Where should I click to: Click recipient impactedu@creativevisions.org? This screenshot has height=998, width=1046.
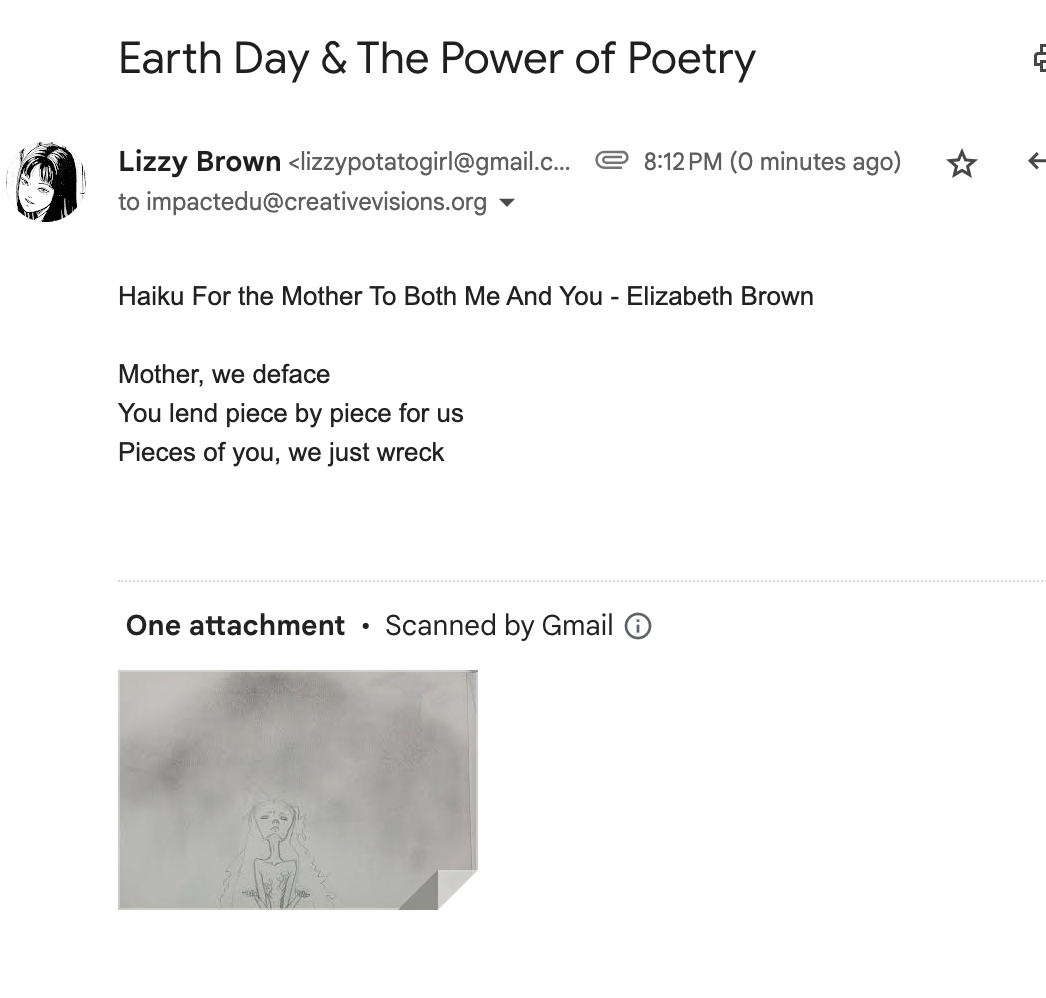pyautogui.click(x=316, y=202)
